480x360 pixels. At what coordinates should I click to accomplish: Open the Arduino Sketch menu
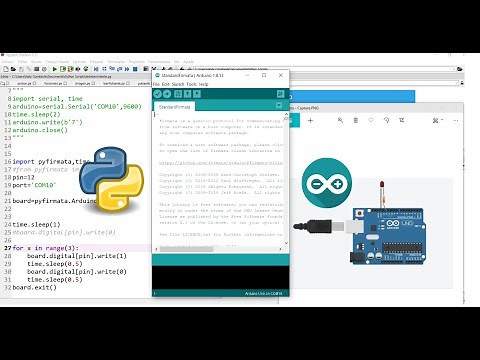point(178,84)
